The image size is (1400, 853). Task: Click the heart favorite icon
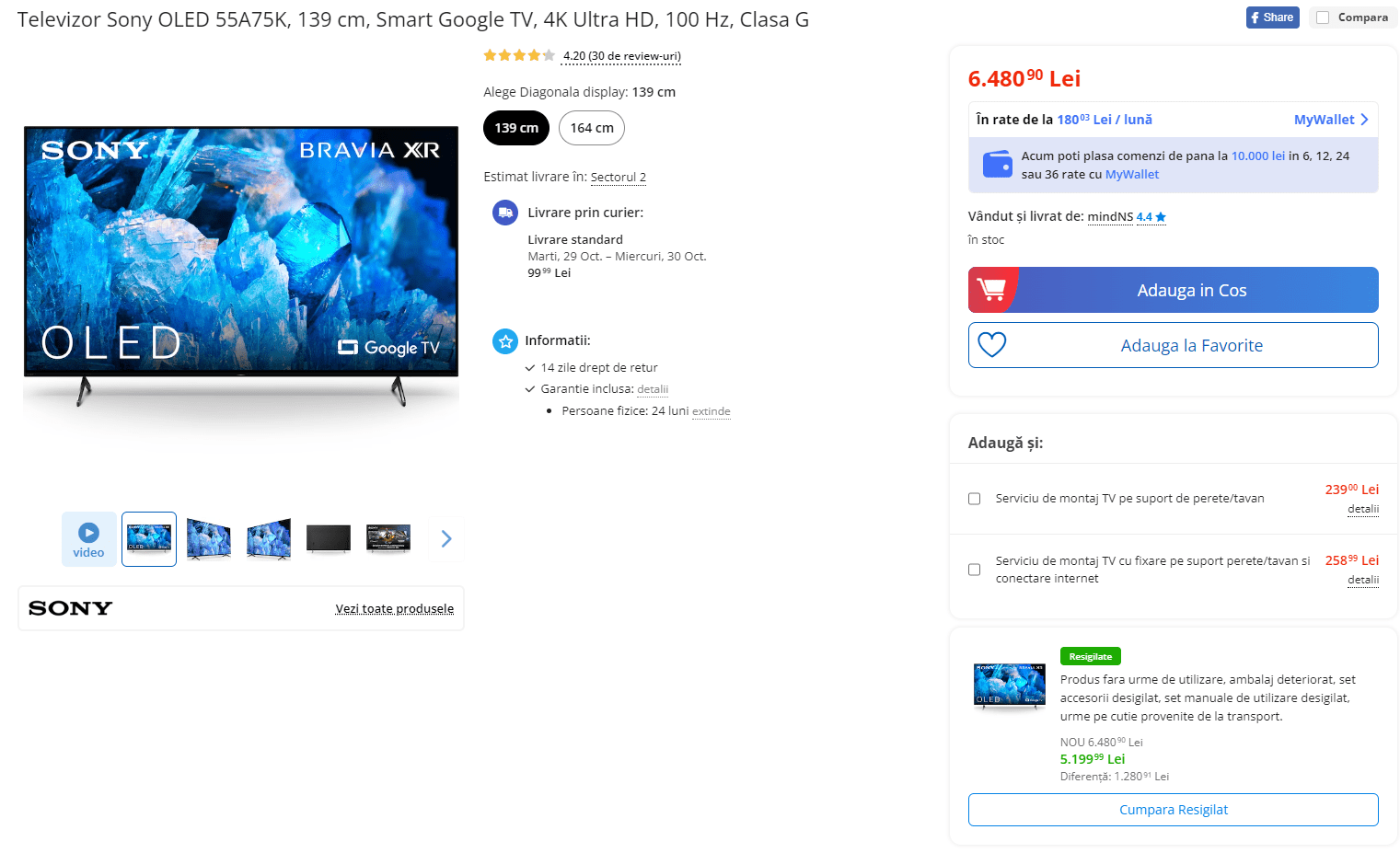pyautogui.click(x=991, y=345)
